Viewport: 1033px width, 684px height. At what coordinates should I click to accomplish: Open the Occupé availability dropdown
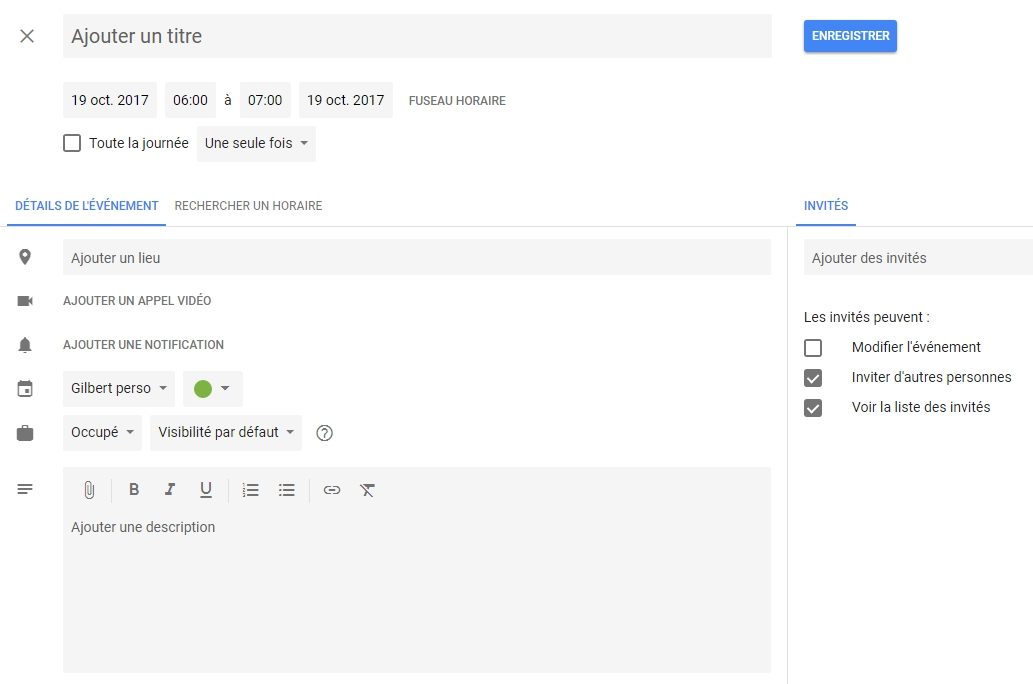[x=102, y=433]
